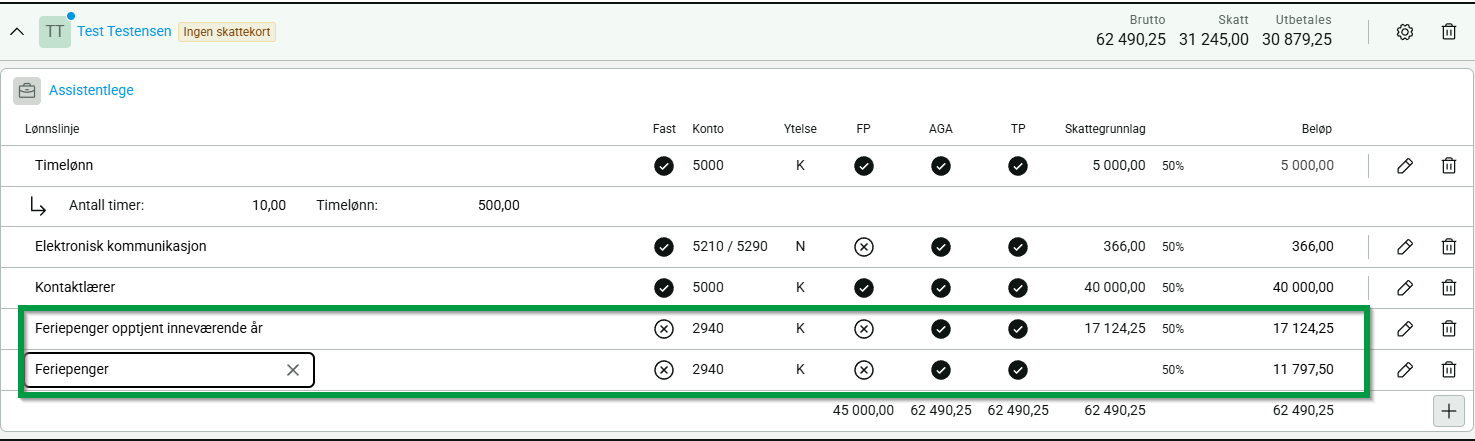Toggle AGA for Feriepenger opptjent inneværende år
This screenshot has width=1475, height=441.
(x=941, y=329)
